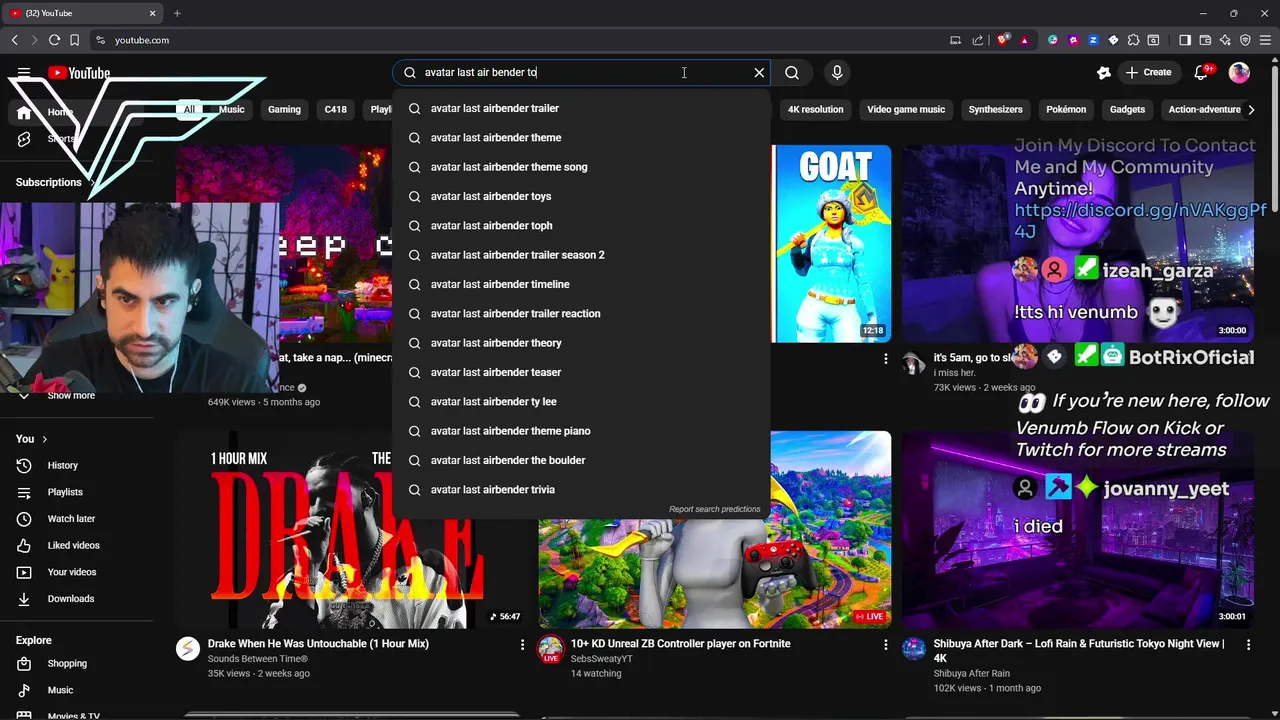Open the Brave Rewards triangle icon
1280x720 pixels.
tap(1024, 40)
